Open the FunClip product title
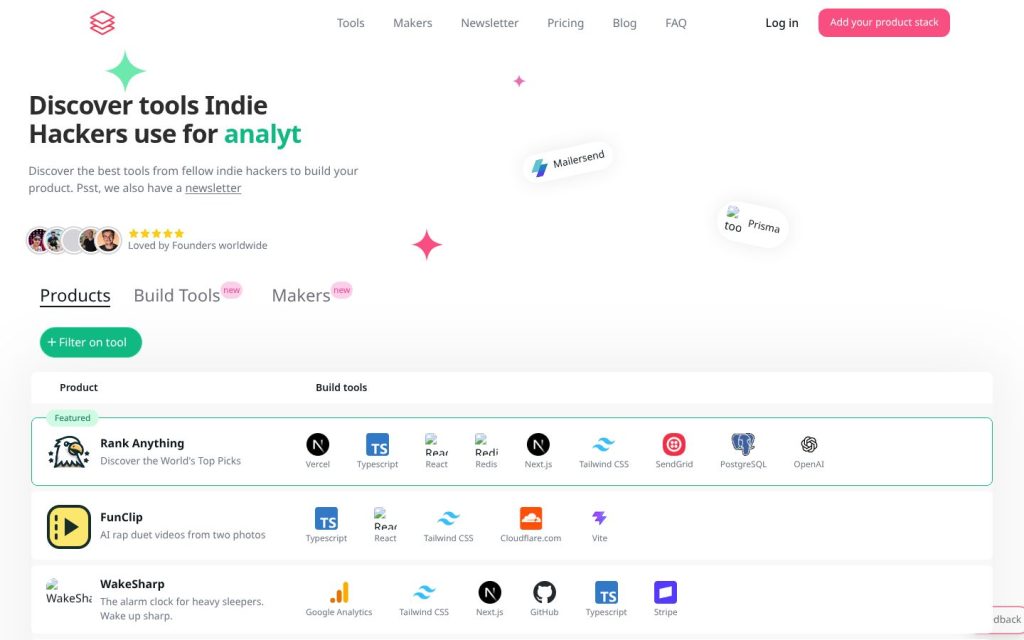 (121, 517)
